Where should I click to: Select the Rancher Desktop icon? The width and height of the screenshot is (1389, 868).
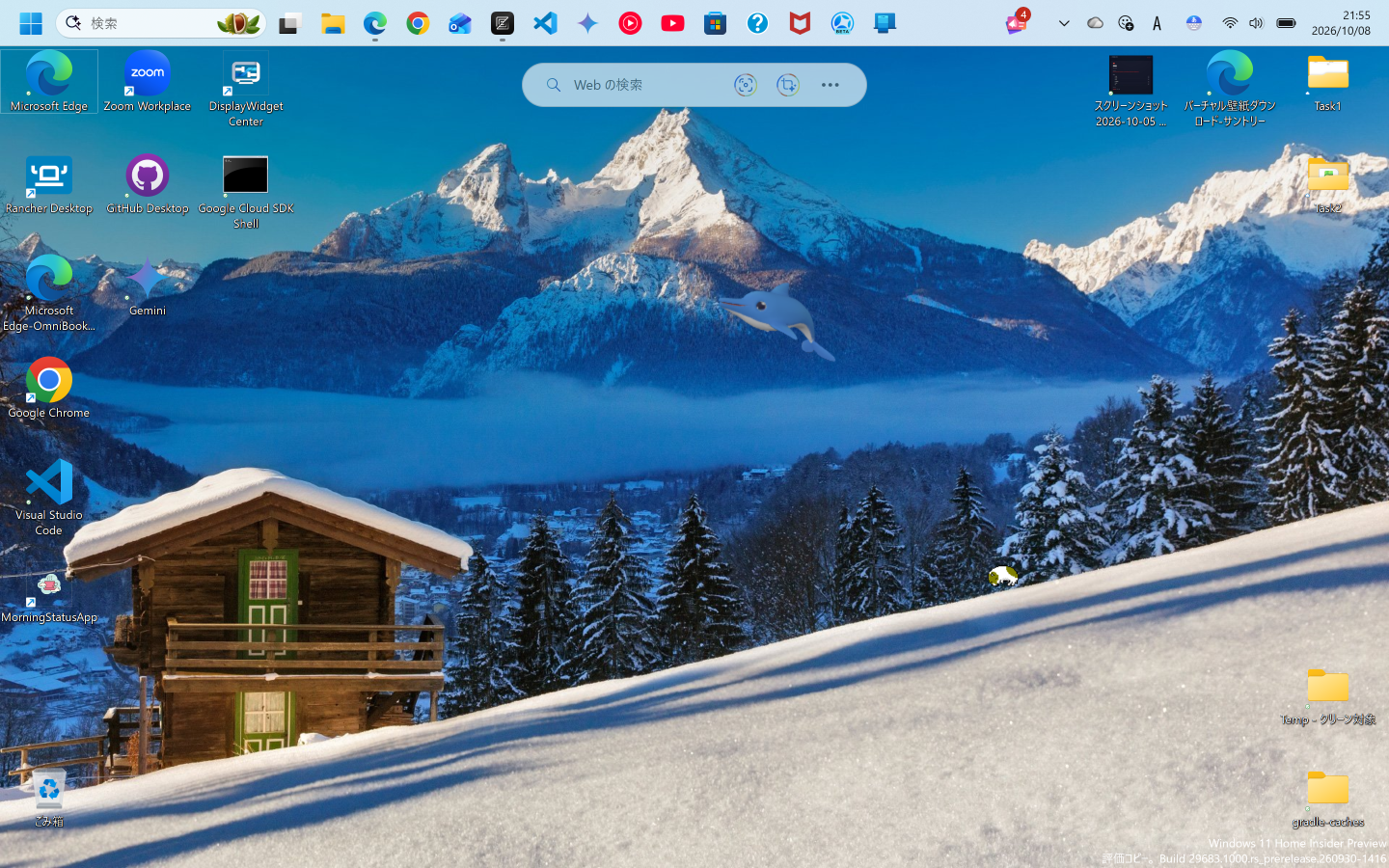(49, 184)
